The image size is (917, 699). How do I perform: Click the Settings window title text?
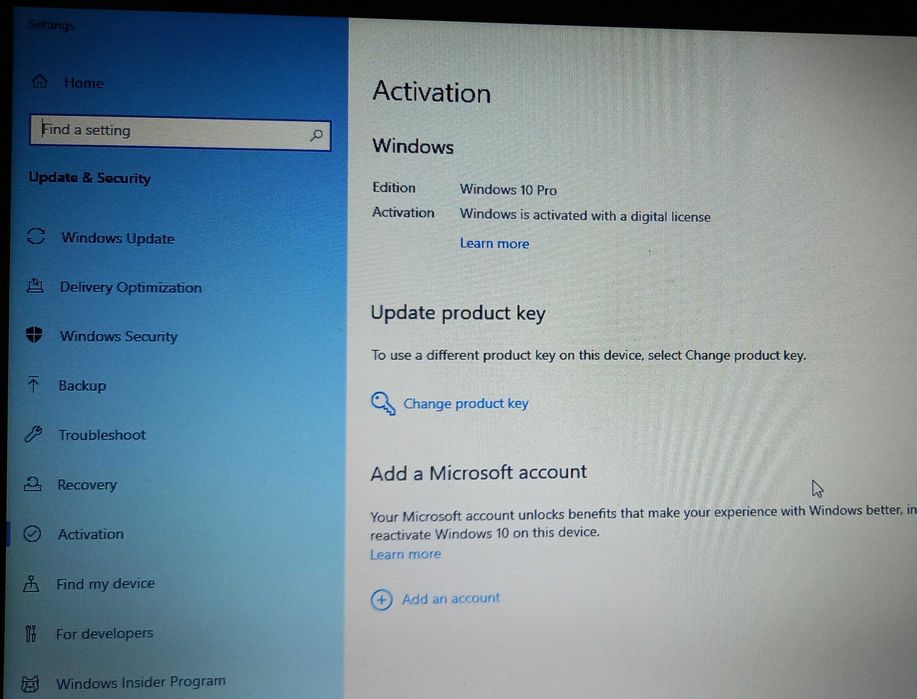coord(51,25)
